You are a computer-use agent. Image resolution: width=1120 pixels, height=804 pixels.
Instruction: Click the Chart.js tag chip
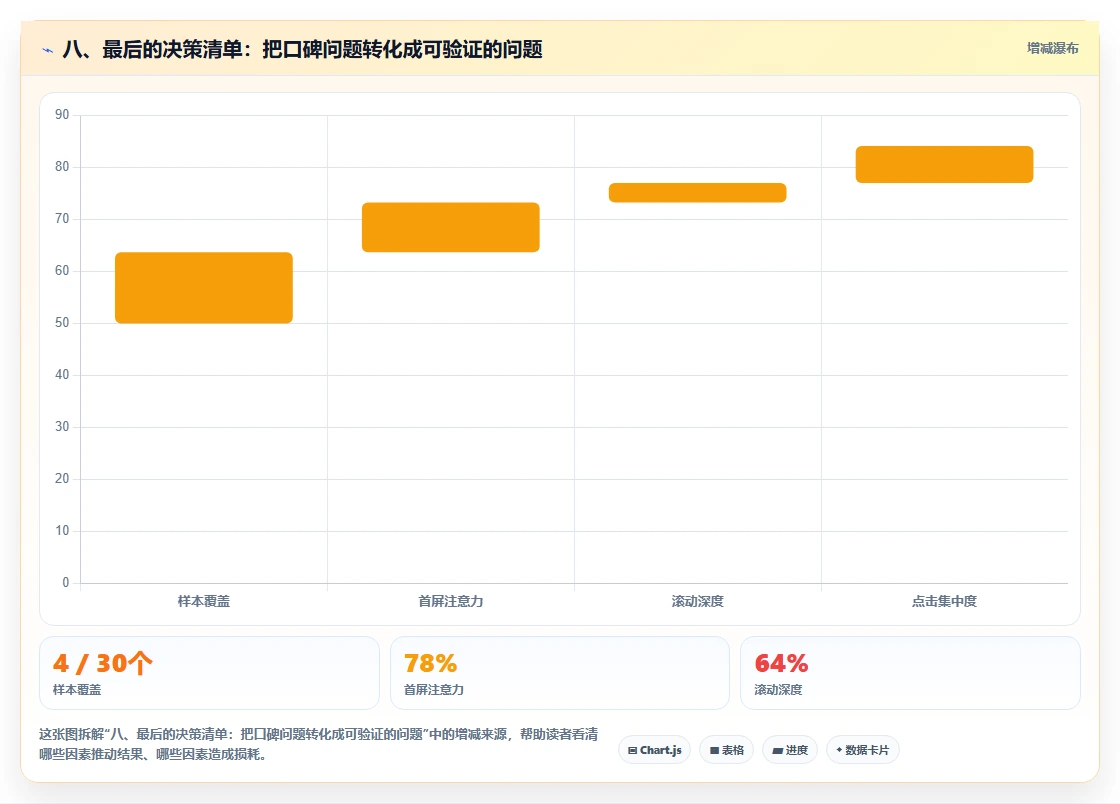click(654, 750)
